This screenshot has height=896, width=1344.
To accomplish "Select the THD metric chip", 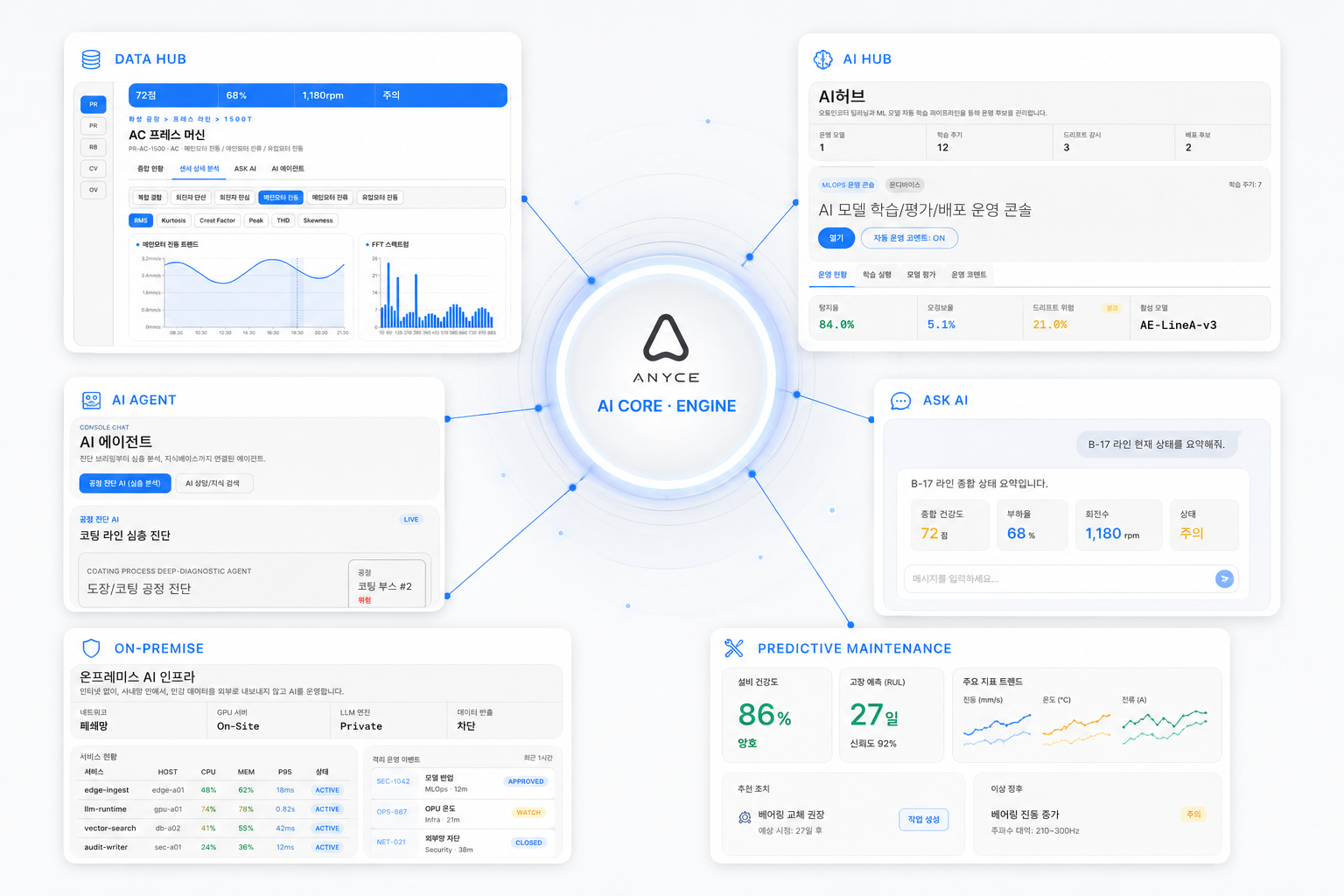I will (x=283, y=220).
